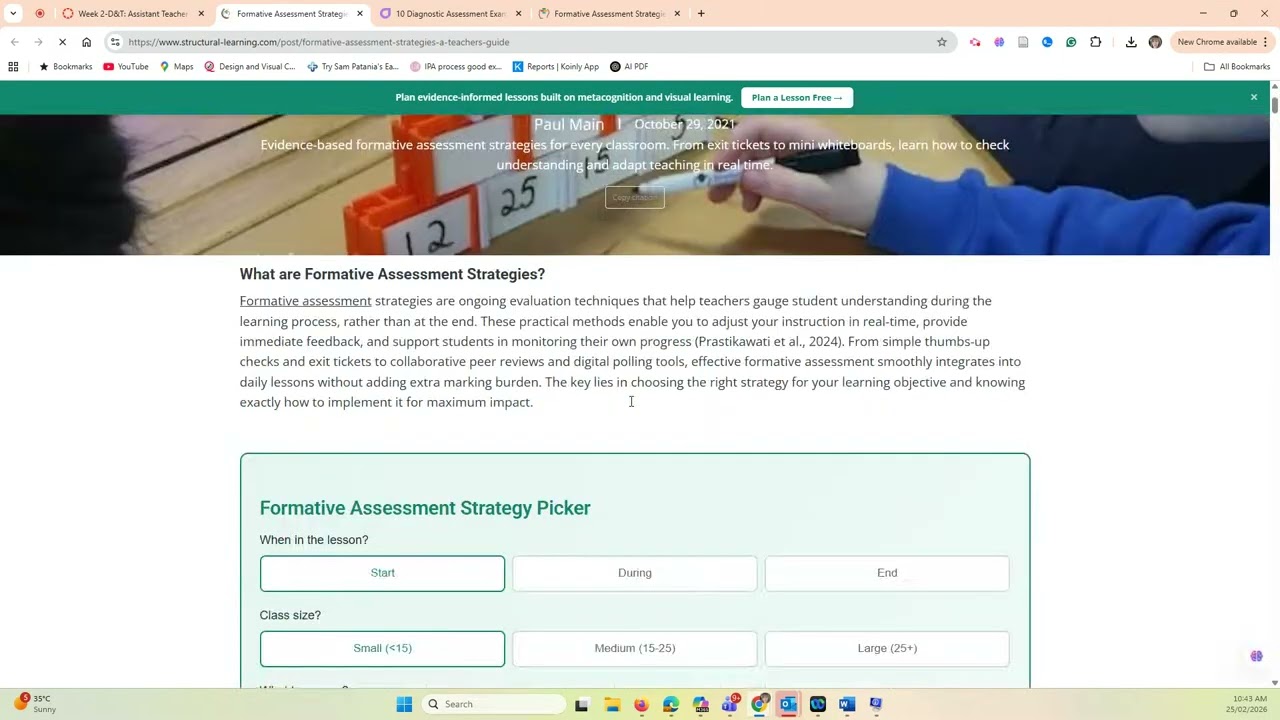The image size is (1280, 720).
Task: Open the Bookmarks folder in bookmarks bar
Action: tap(65, 67)
